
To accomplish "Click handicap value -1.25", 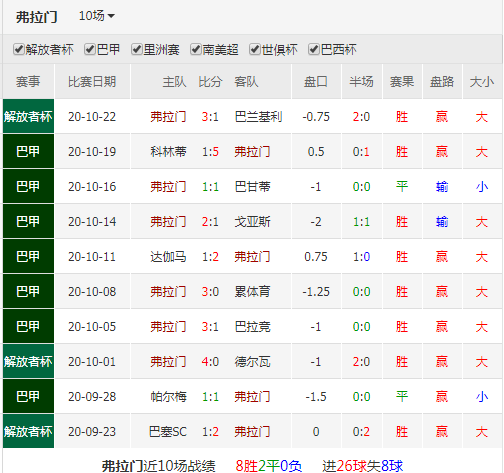I will (316, 292).
